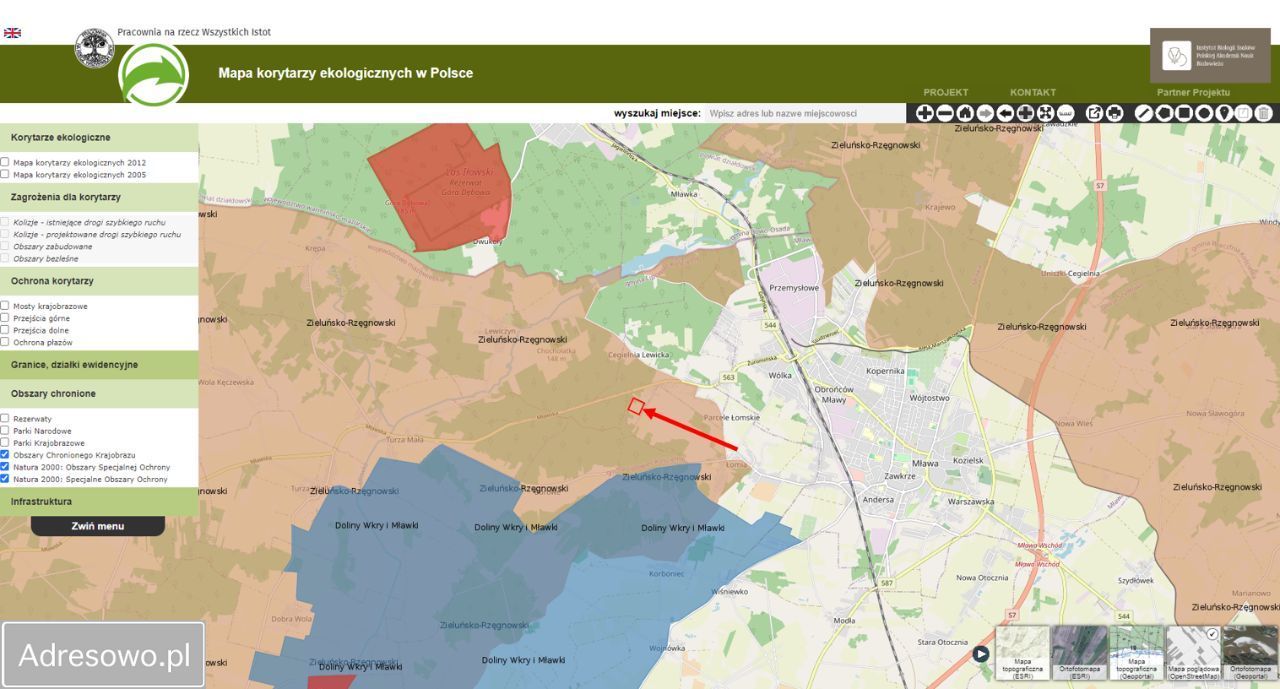The width and height of the screenshot is (1280, 689).
Task: Enable Mapa korytarzy ekologicznych 2012 layer
Action: point(5,162)
